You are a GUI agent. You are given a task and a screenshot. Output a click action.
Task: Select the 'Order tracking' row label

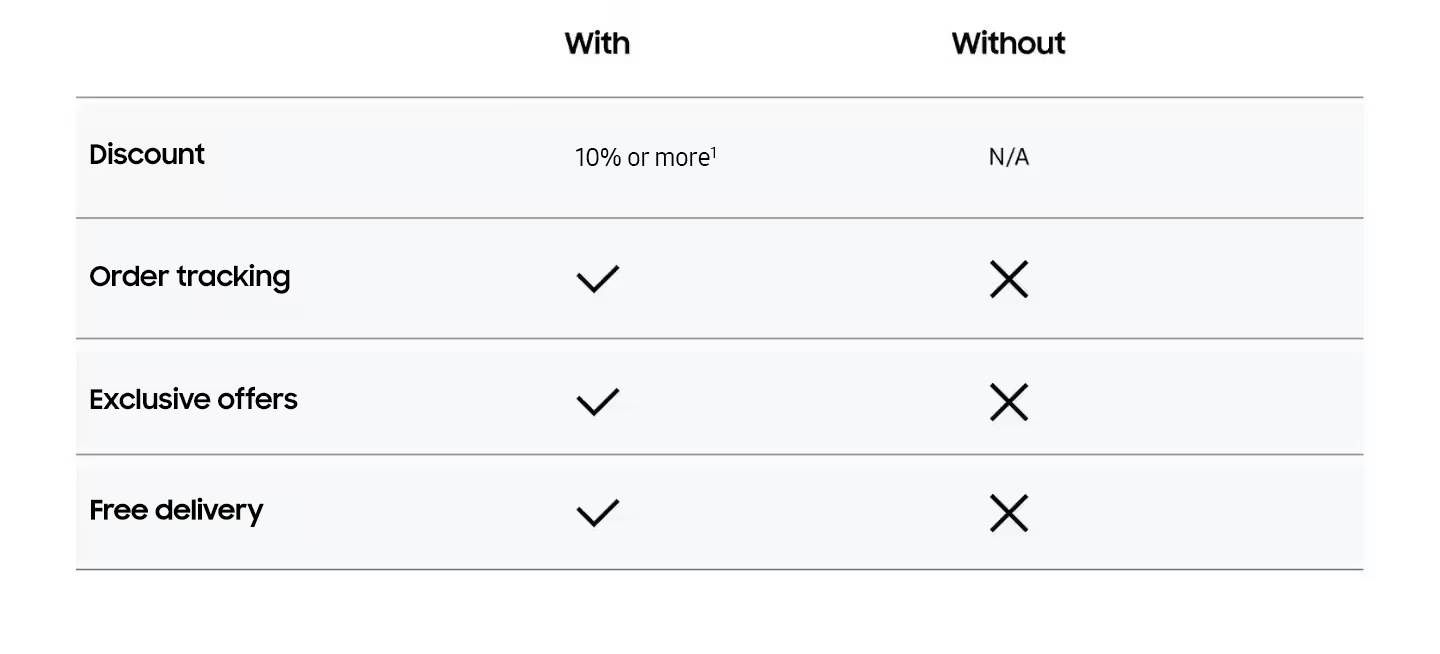[x=189, y=277]
